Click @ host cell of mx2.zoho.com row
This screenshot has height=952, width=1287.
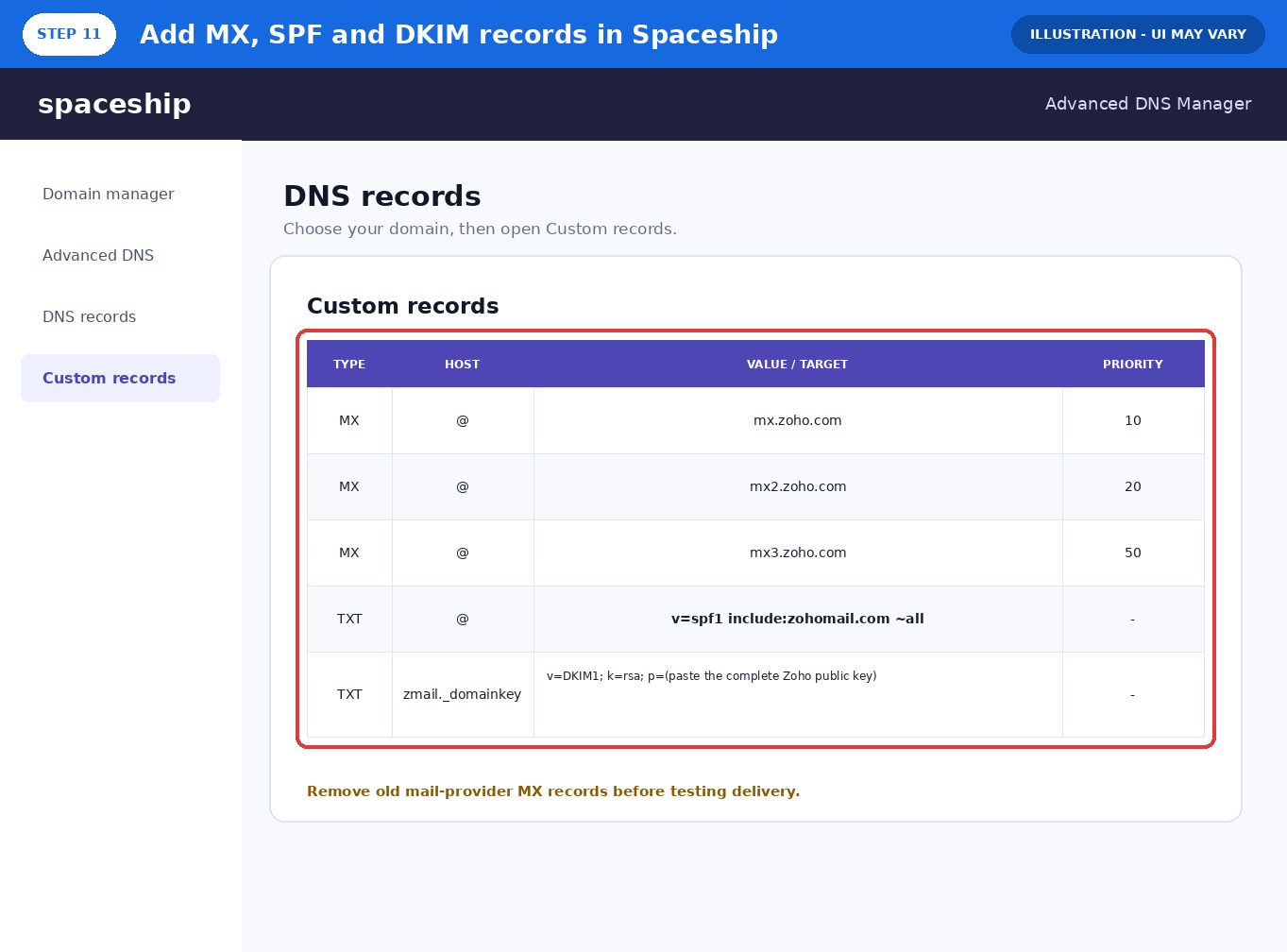[x=463, y=486]
